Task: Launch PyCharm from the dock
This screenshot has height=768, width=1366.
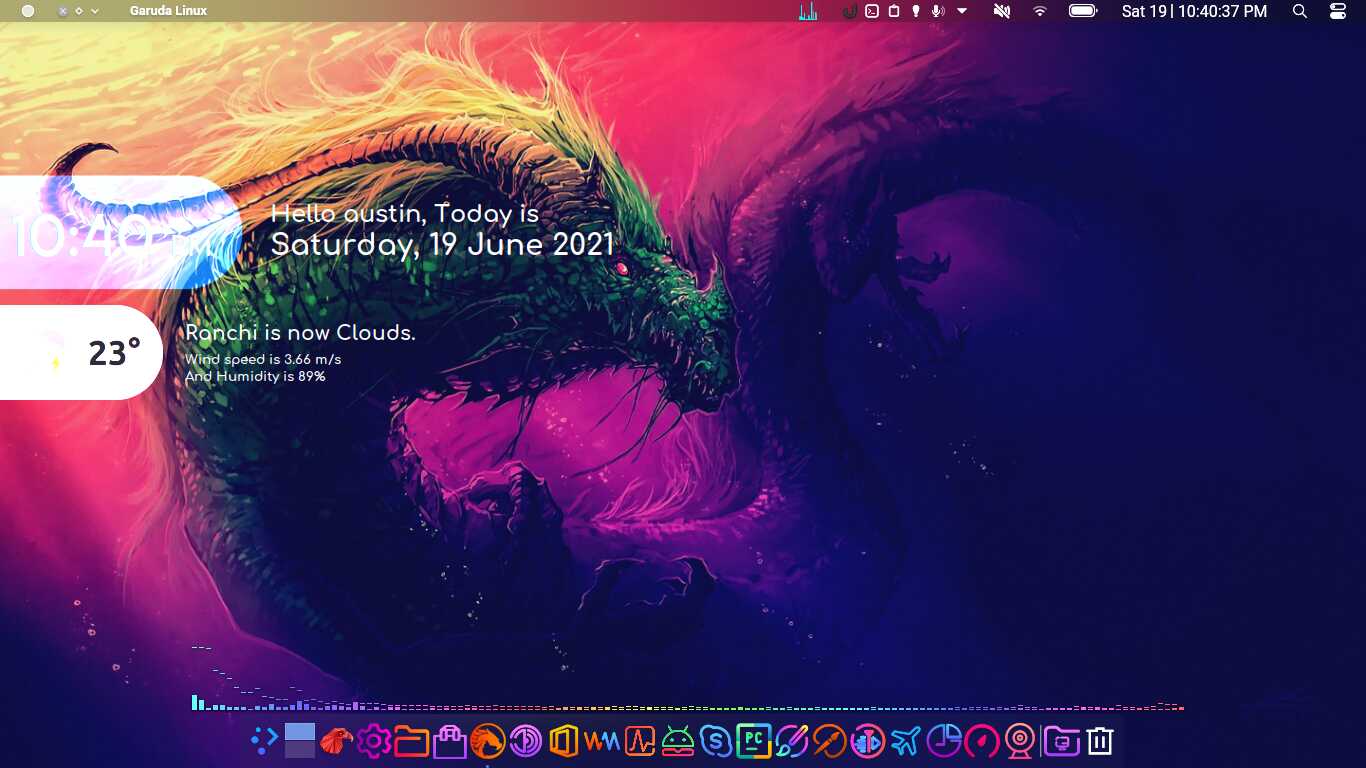Action: (753, 741)
